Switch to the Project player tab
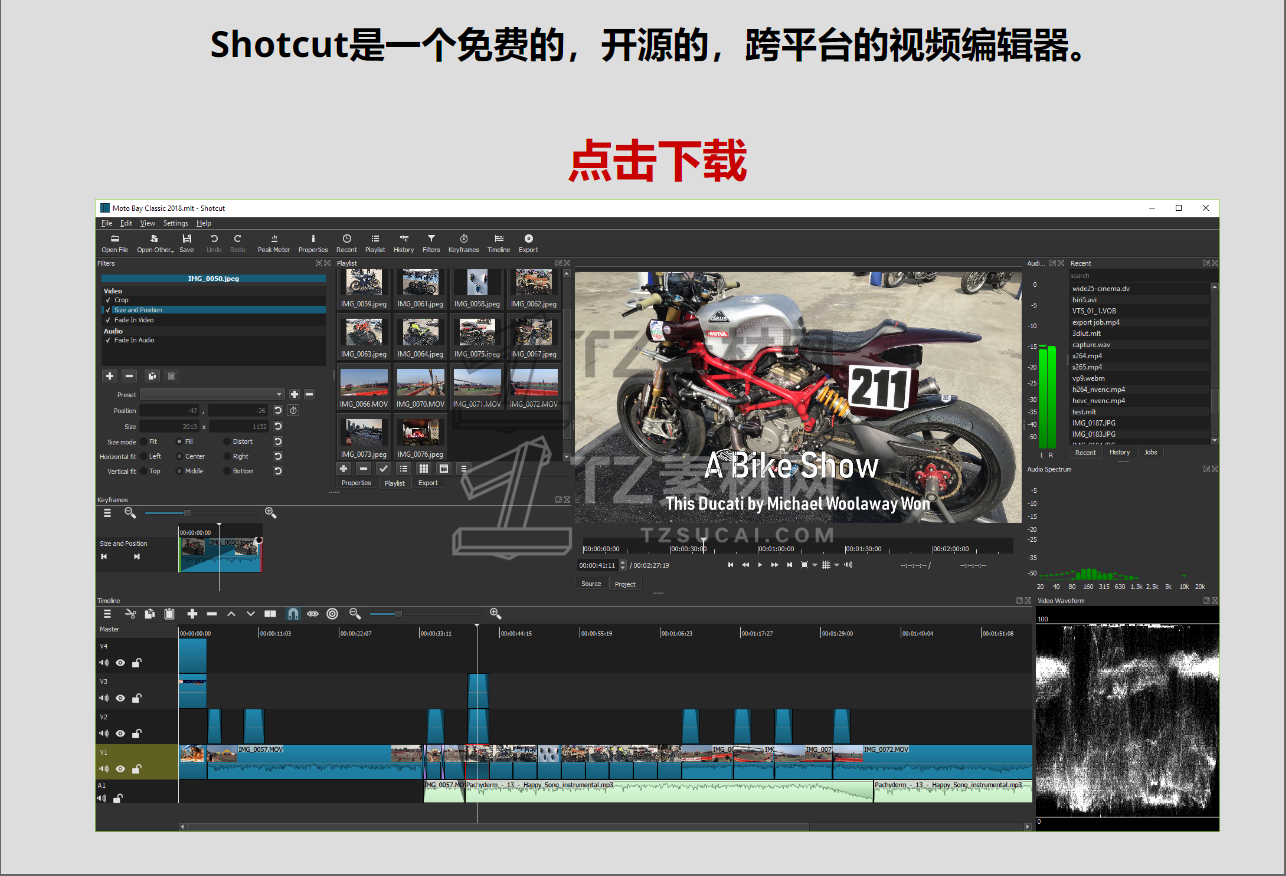 625,584
